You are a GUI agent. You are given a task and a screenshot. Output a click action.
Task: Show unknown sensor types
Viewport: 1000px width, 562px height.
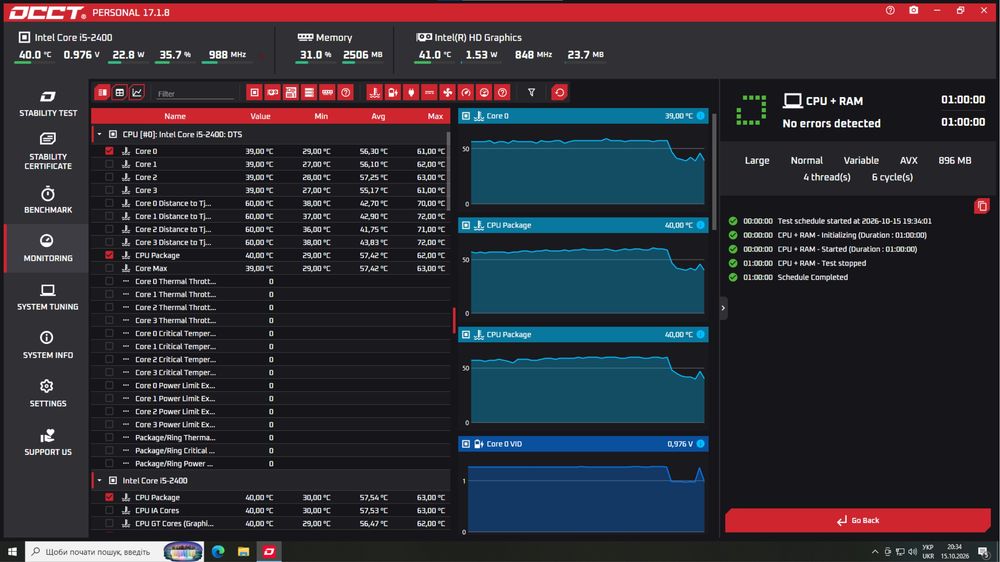[503, 92]
